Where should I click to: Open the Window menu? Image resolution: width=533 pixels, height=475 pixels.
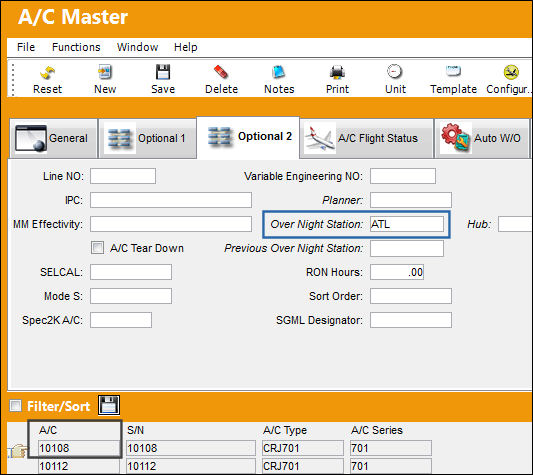[x=137, y=47]
